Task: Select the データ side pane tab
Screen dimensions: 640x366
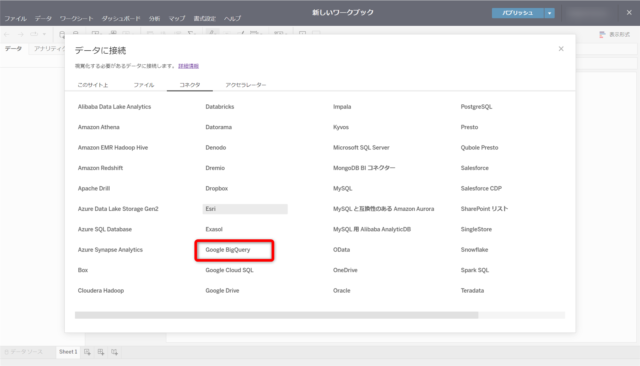Action: pyautogui.click(x=13, y=49)
